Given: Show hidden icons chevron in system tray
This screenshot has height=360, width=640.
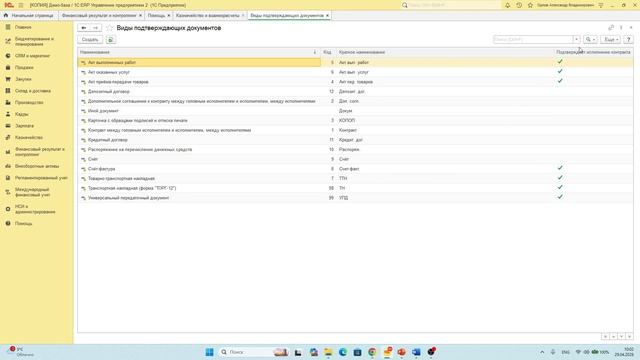Looking at the screenshot, I should 542,352.
